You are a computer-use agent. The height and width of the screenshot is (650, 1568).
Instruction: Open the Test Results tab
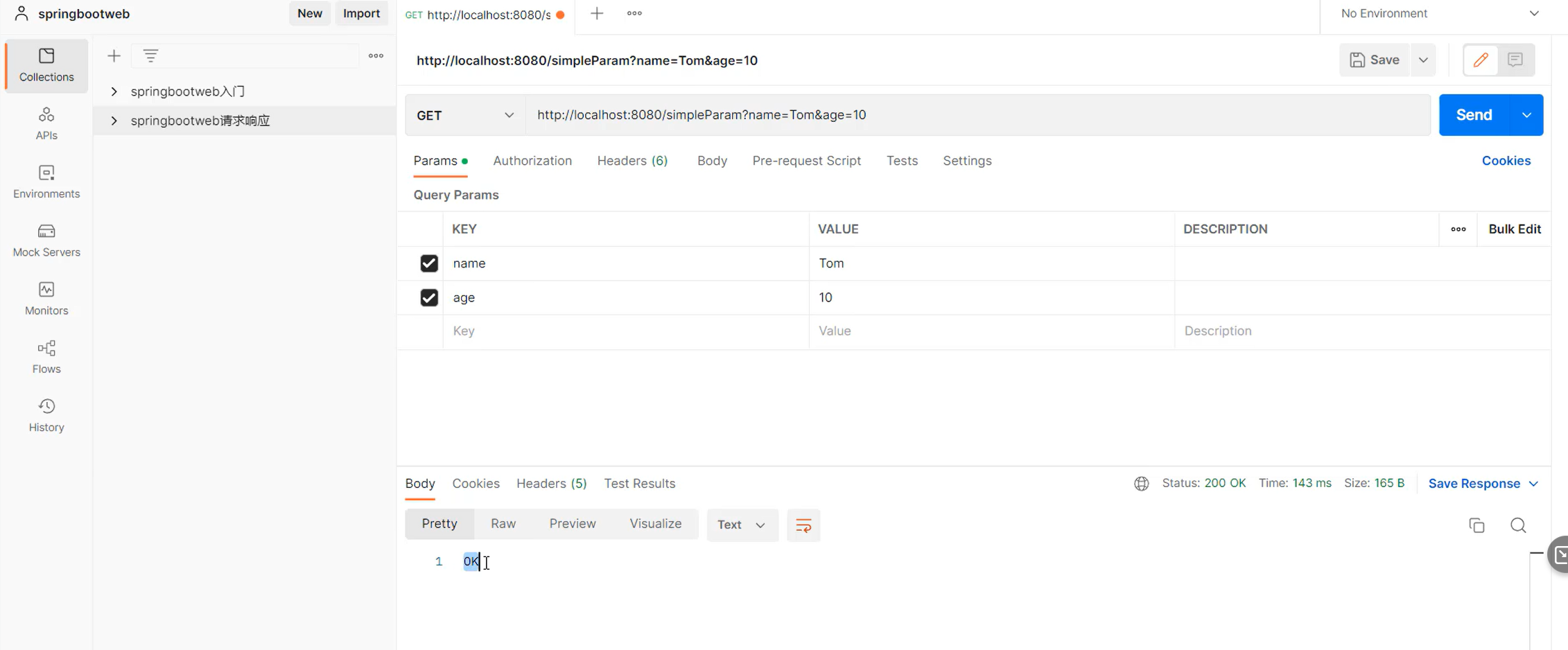639,484
